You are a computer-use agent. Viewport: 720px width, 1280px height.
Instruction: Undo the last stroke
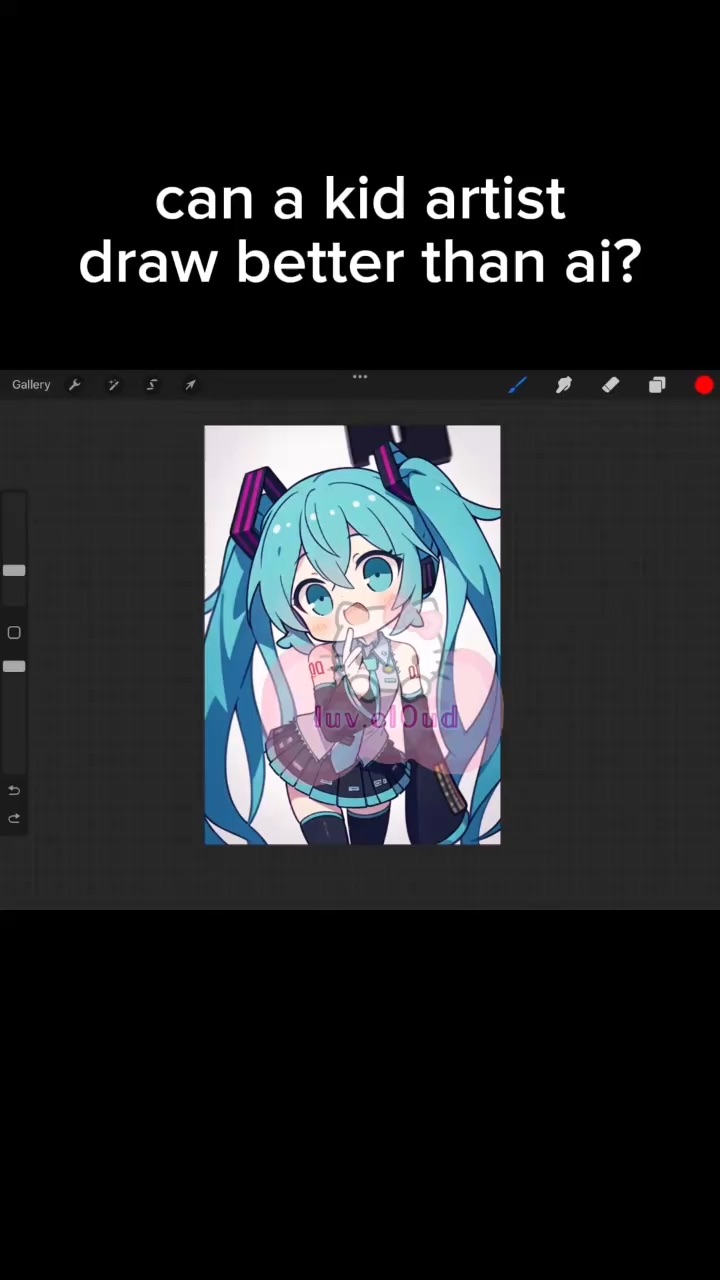click(x=14, y=790)
